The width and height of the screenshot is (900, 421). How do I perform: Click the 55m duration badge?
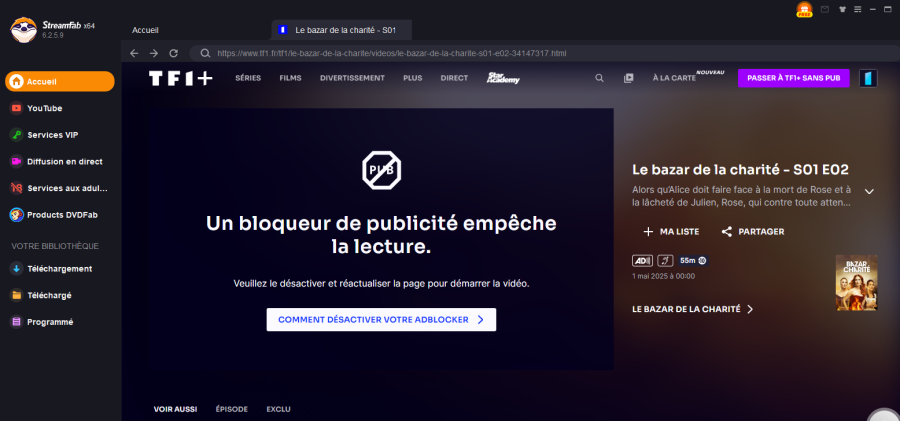click(693, 261)
